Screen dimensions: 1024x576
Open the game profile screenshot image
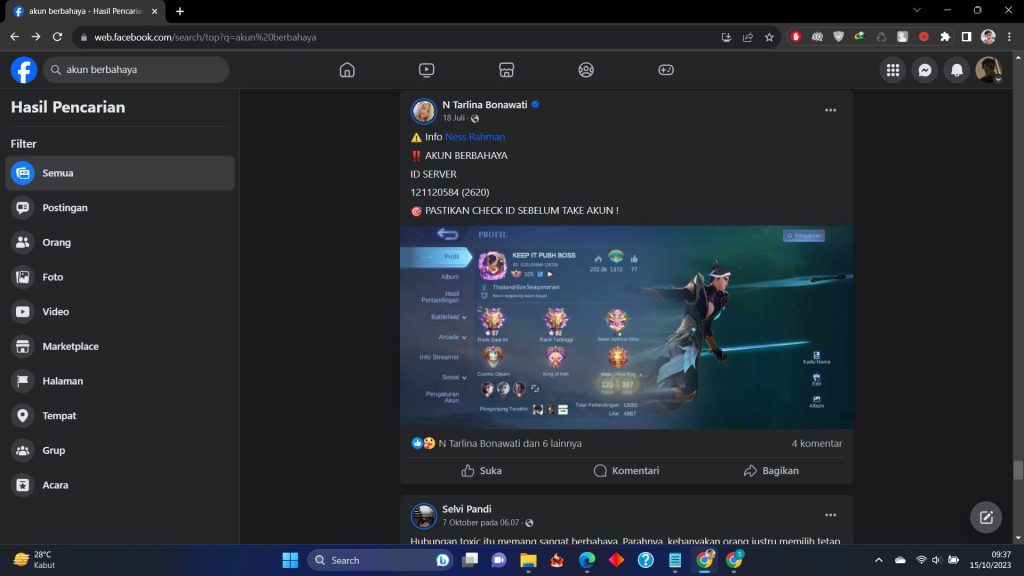click(x=626, y=327)
